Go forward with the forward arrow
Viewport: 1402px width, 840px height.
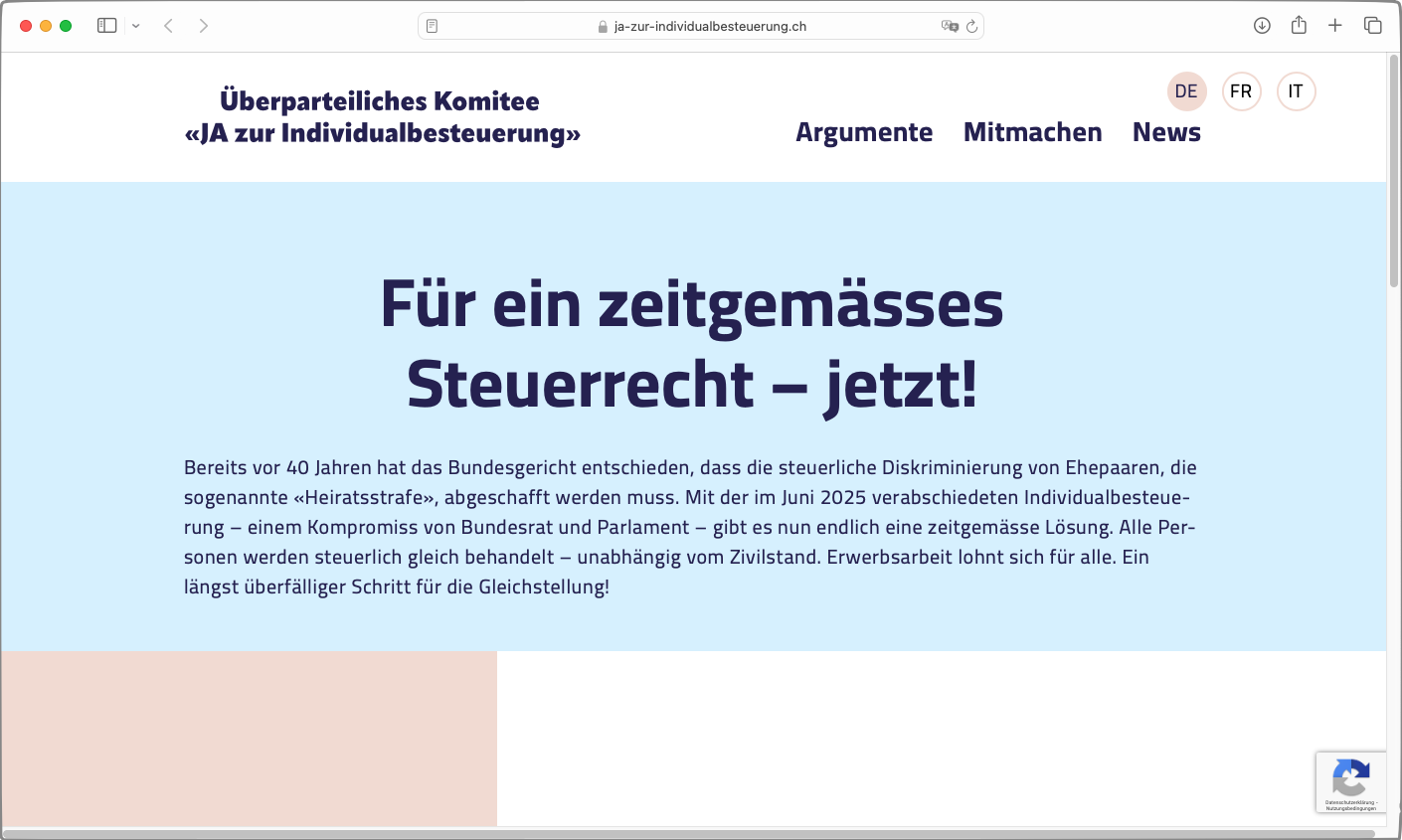point(204,26)
